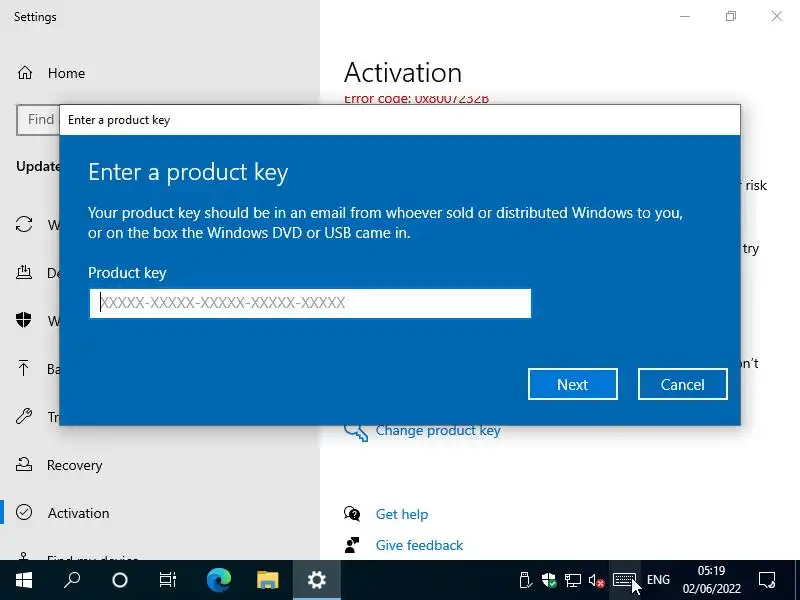The image size is (800, 600).
Task: Open Windows Security tray shield icon
Action: coord(549,580)
